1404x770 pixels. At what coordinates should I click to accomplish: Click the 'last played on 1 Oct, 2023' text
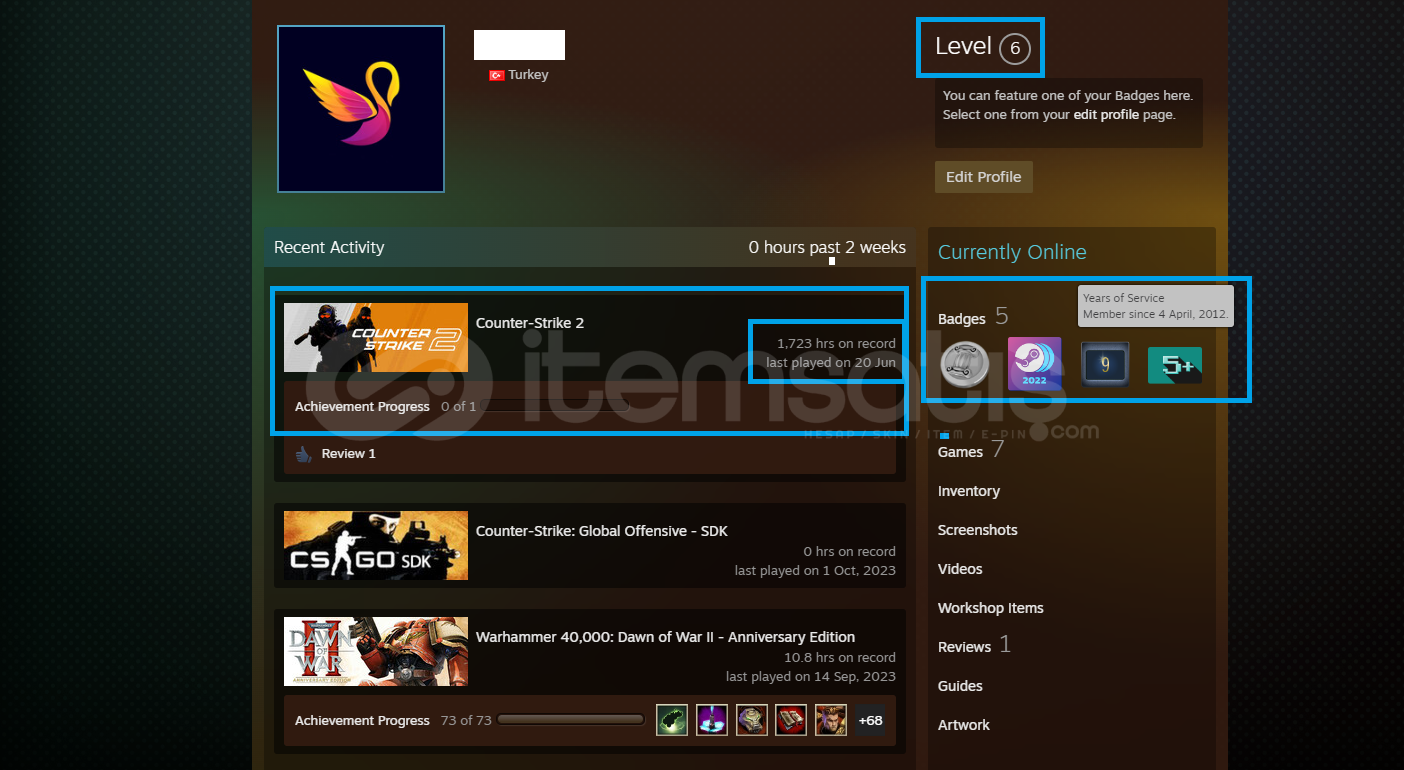[x=815, y=571]
